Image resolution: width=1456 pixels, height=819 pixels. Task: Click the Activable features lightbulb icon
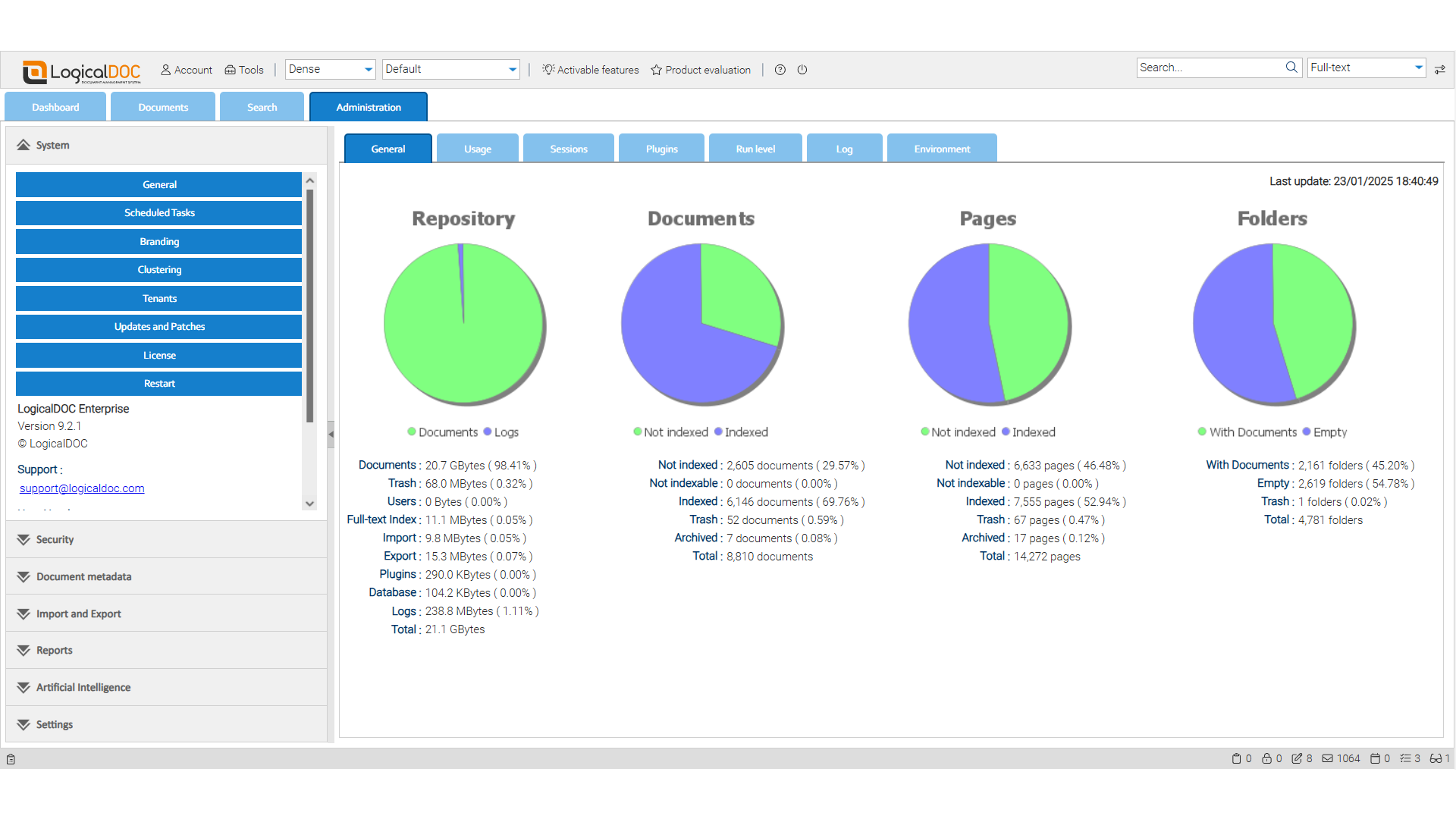pyautogui.click(x=548, y=69)
